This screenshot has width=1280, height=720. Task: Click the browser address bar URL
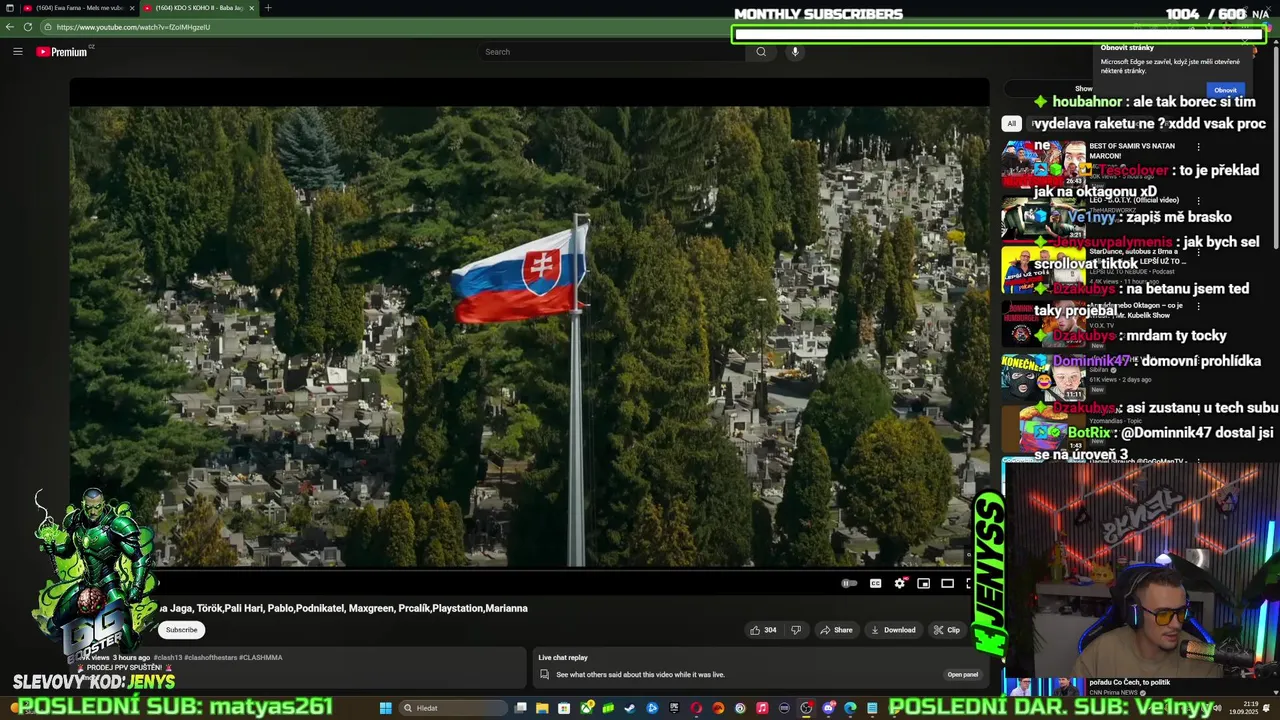(133, 27)
